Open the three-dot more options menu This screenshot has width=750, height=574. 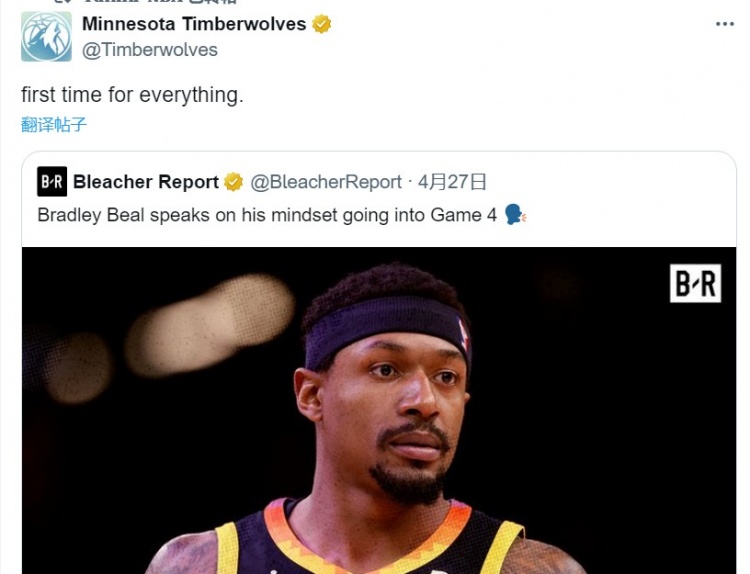[x=725, y=24]
